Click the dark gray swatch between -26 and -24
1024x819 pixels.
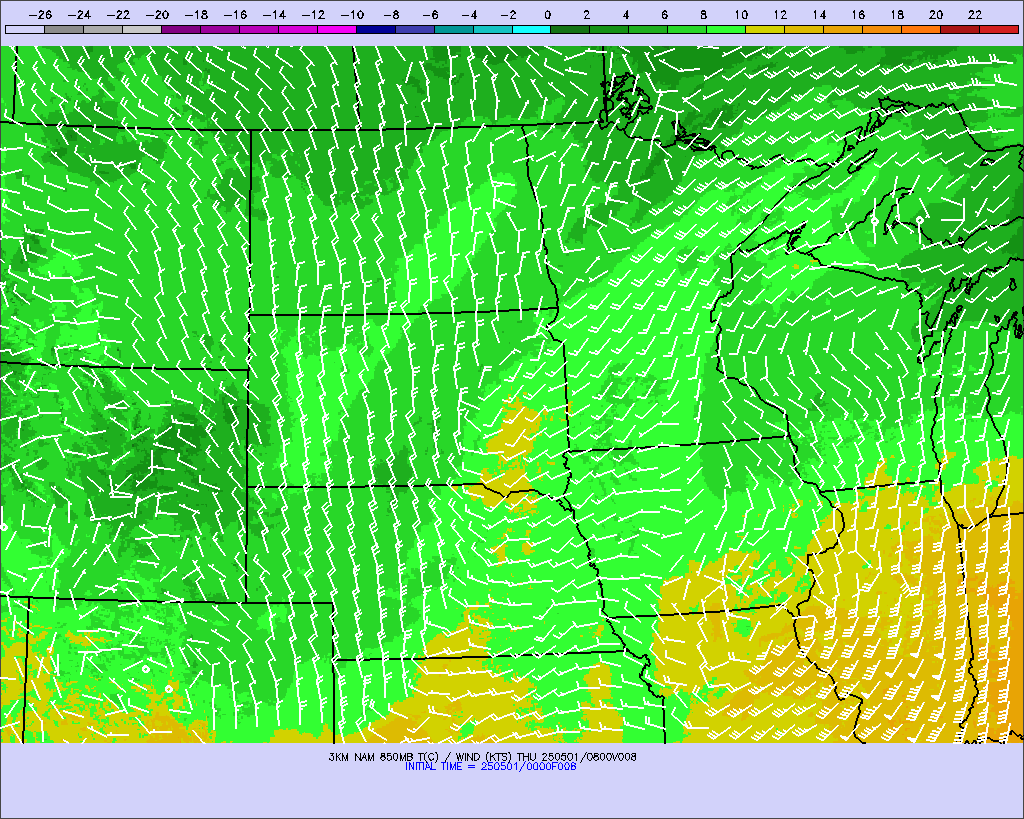click(x=64, y=29)
